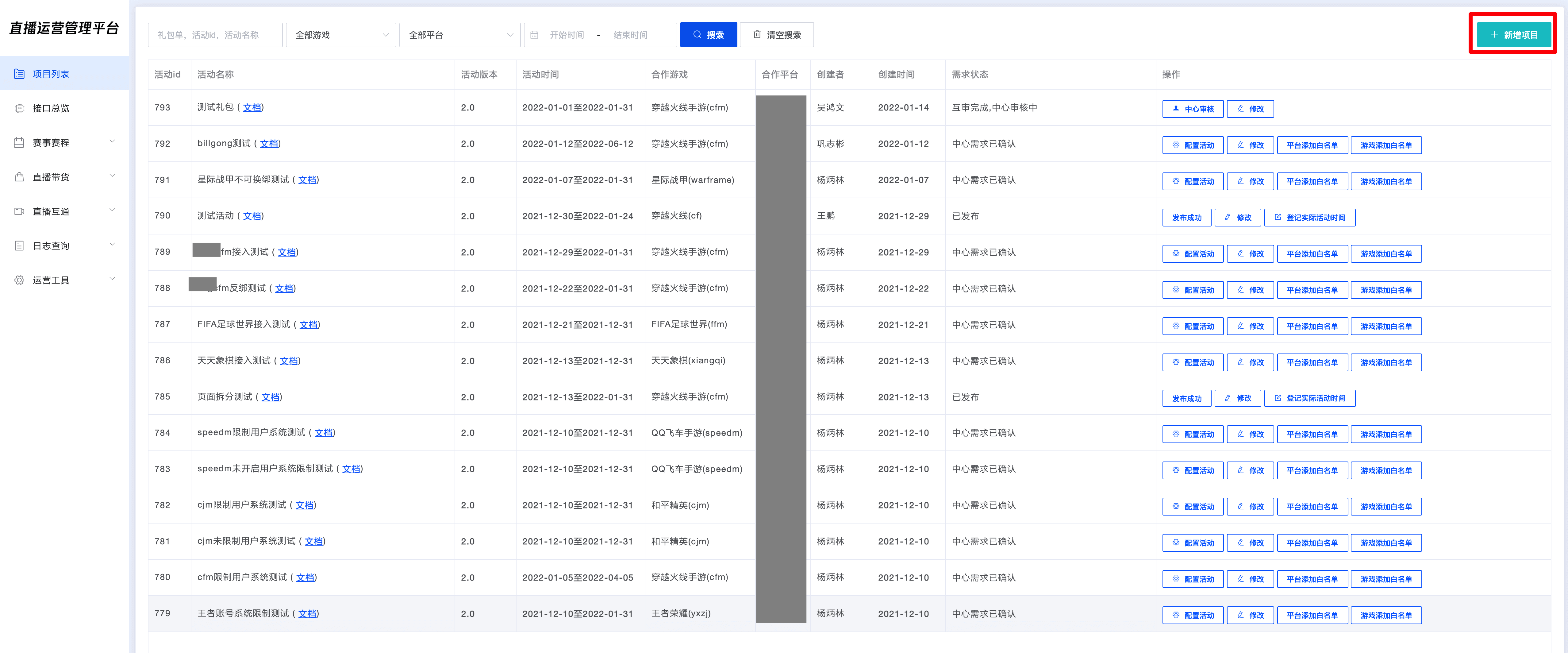This screenshot has height=653, width=1568.
Task: Click 平台添加白名单 for activity 792
Action: 1312,145
